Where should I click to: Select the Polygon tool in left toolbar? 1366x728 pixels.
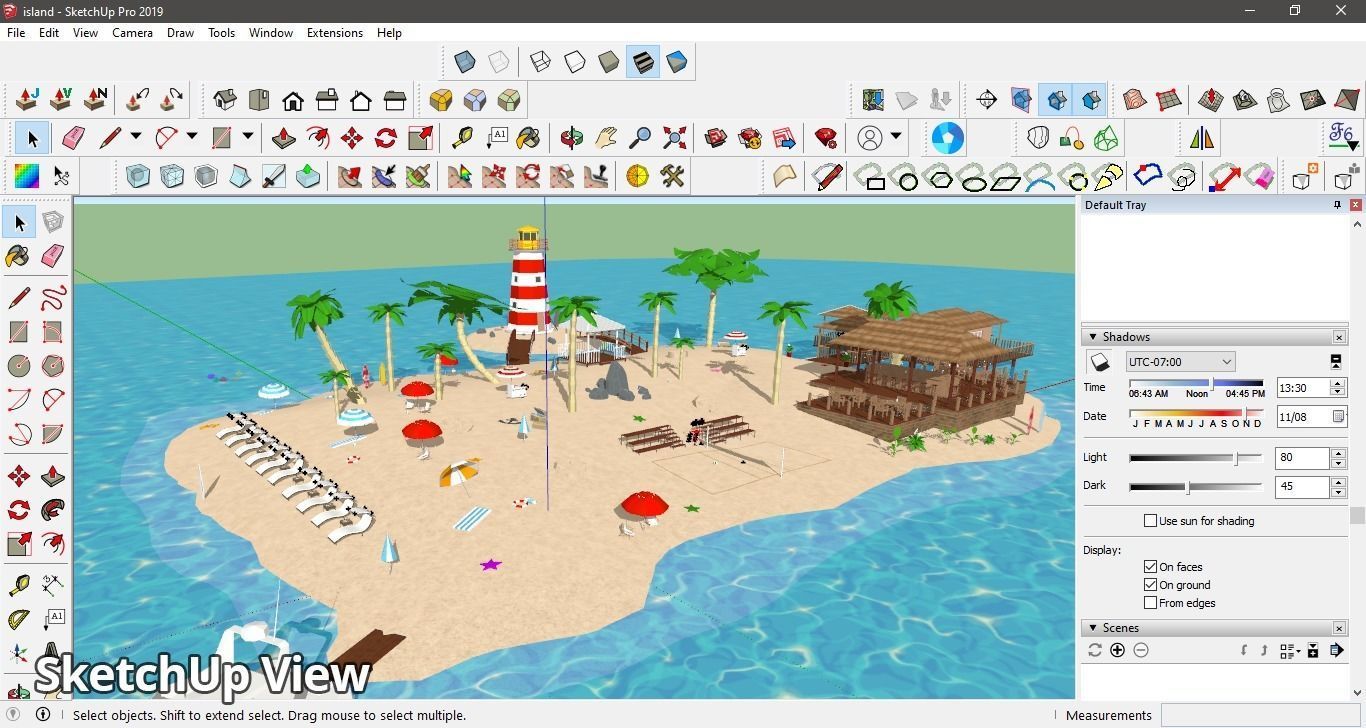tap(53, 365)
